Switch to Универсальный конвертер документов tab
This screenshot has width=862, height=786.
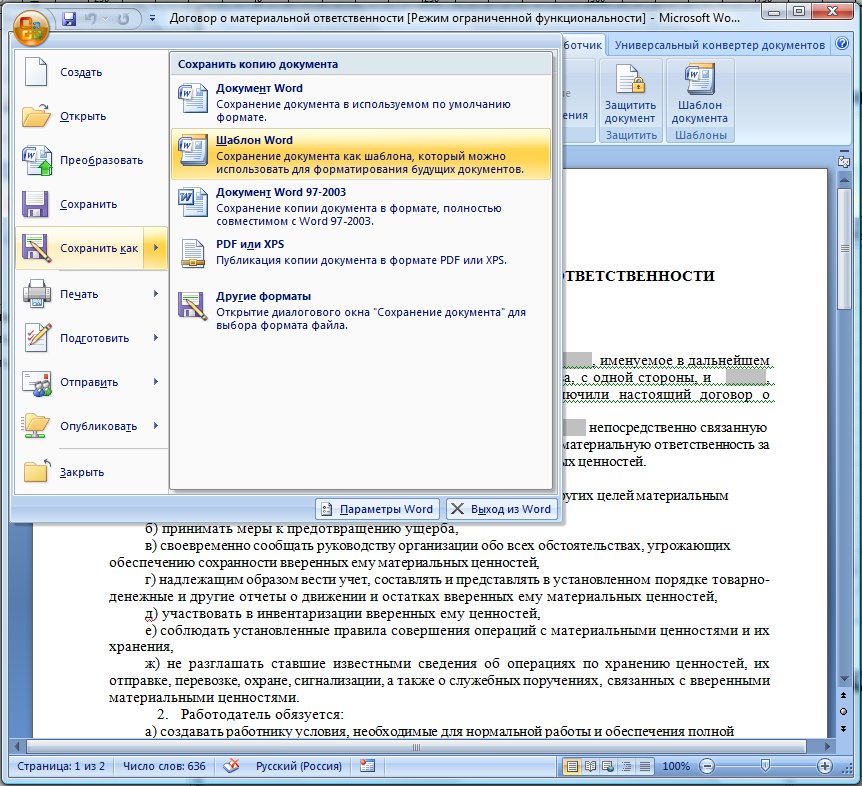point(719,45)
